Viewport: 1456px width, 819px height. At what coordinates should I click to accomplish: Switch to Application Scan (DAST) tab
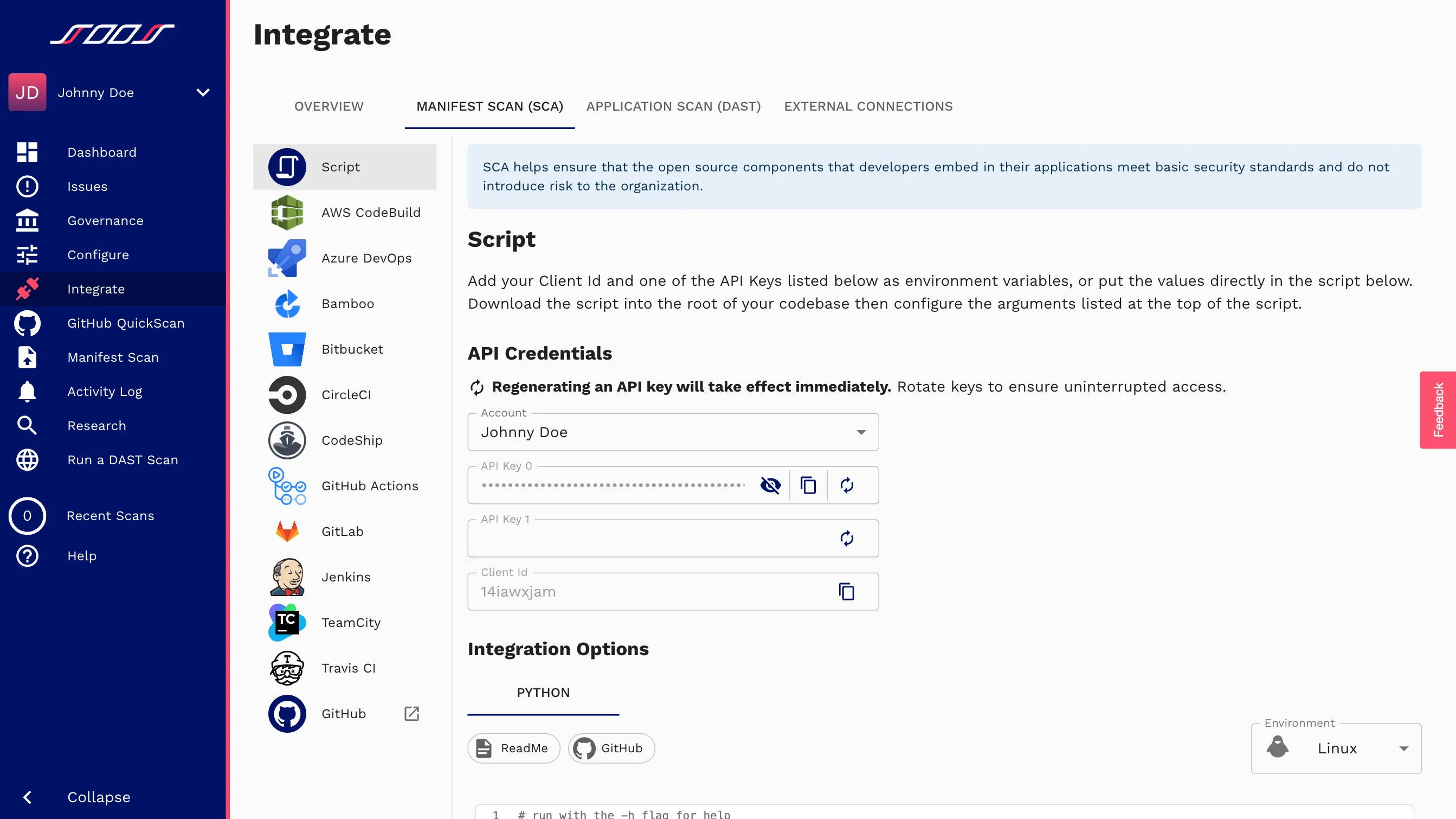point(673,106)
